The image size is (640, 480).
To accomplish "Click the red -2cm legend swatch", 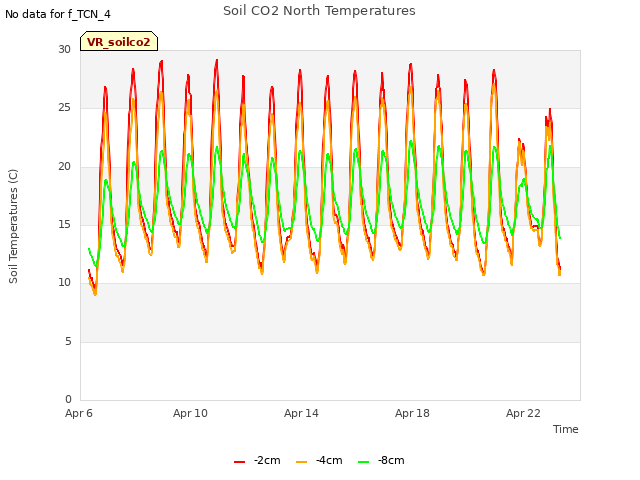I will click(239, 462).
